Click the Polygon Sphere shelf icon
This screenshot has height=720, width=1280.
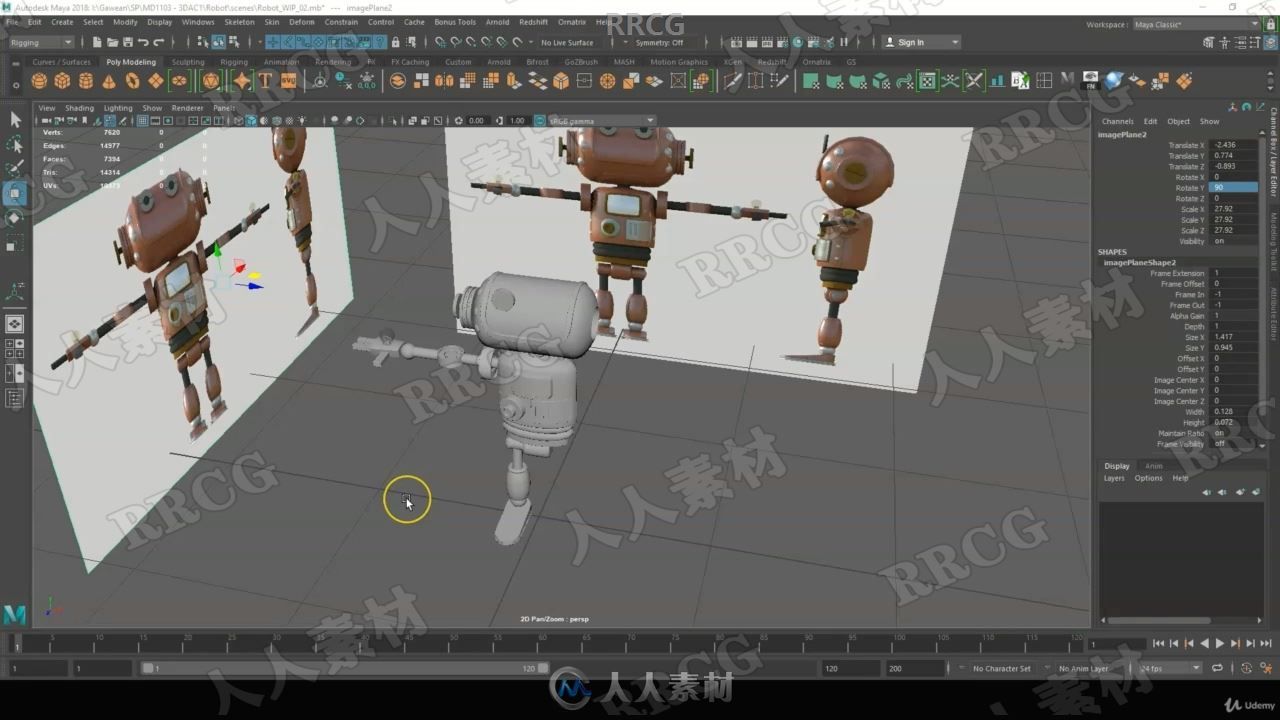pos(40,81)
